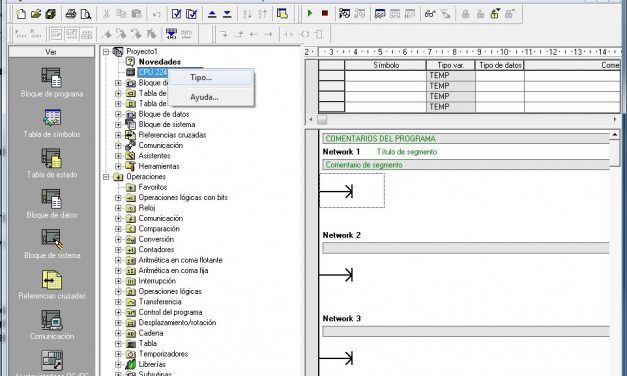Select the Novedades tree item
Screen dimensions: 627x376
[160, 62]
